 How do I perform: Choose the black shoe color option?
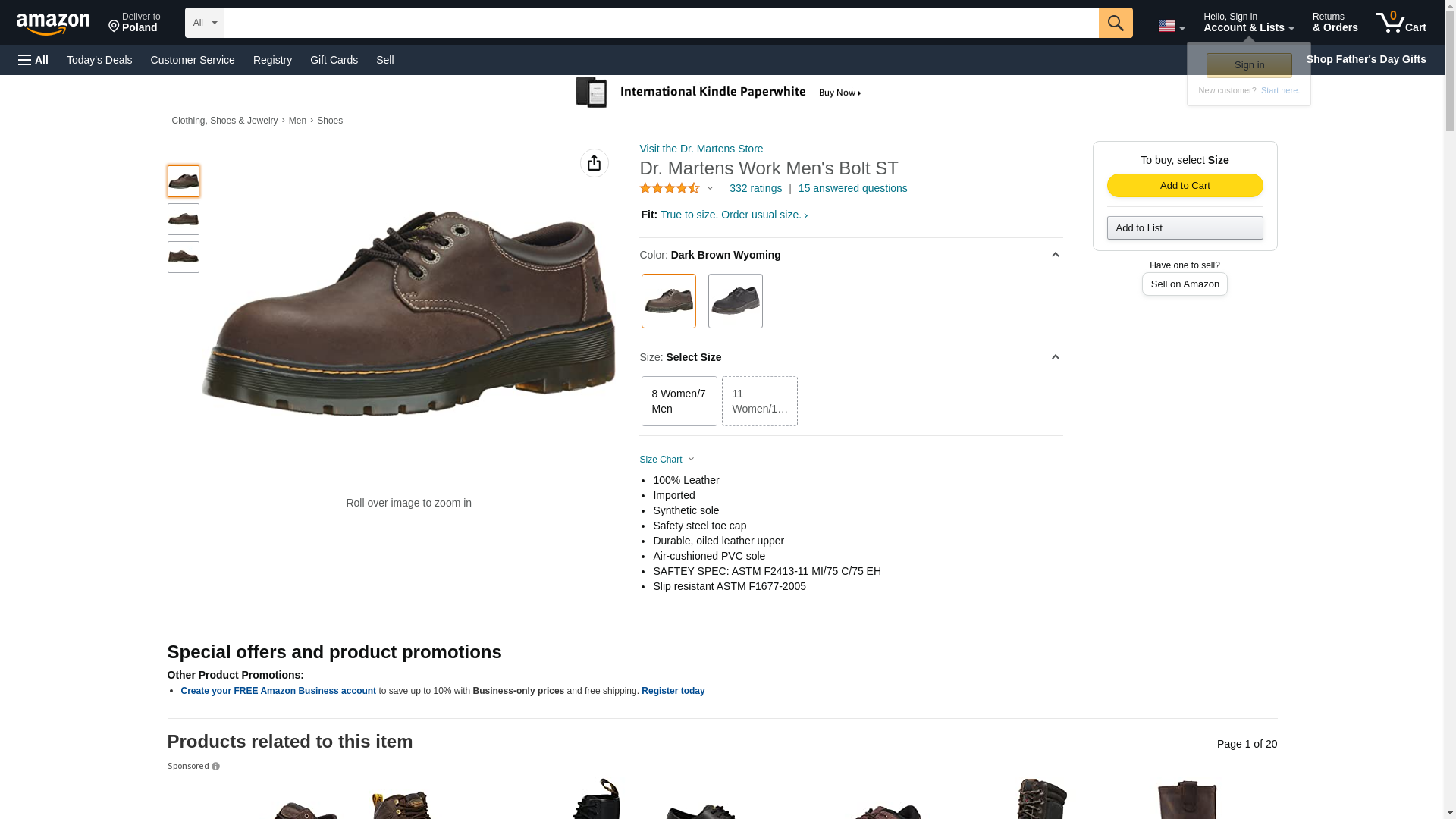click(x=734, y=301)
